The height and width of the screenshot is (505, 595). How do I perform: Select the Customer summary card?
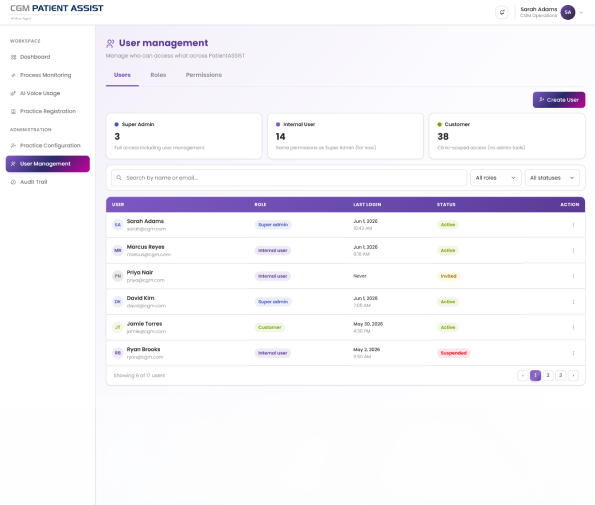point(507,136)
